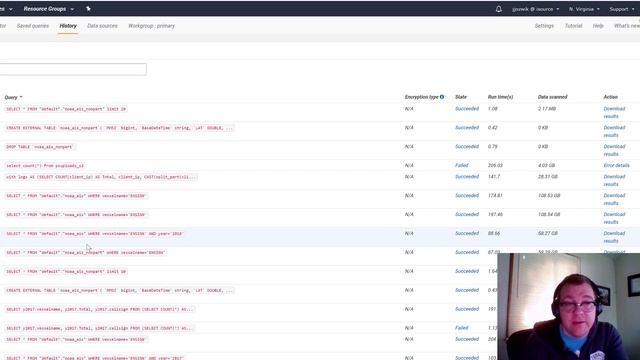Viewport: 640px width, 360px height.
Task: Click Succeeded state of the 88.66s query
Action: coord(467,233)
